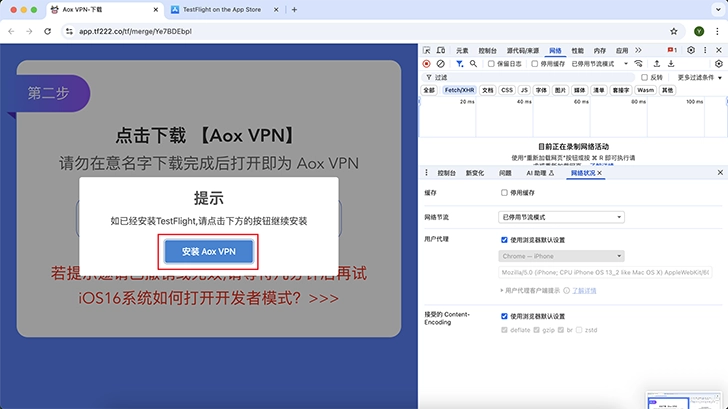
Task: Close the DevTools panel
Action: click(719, 50)
